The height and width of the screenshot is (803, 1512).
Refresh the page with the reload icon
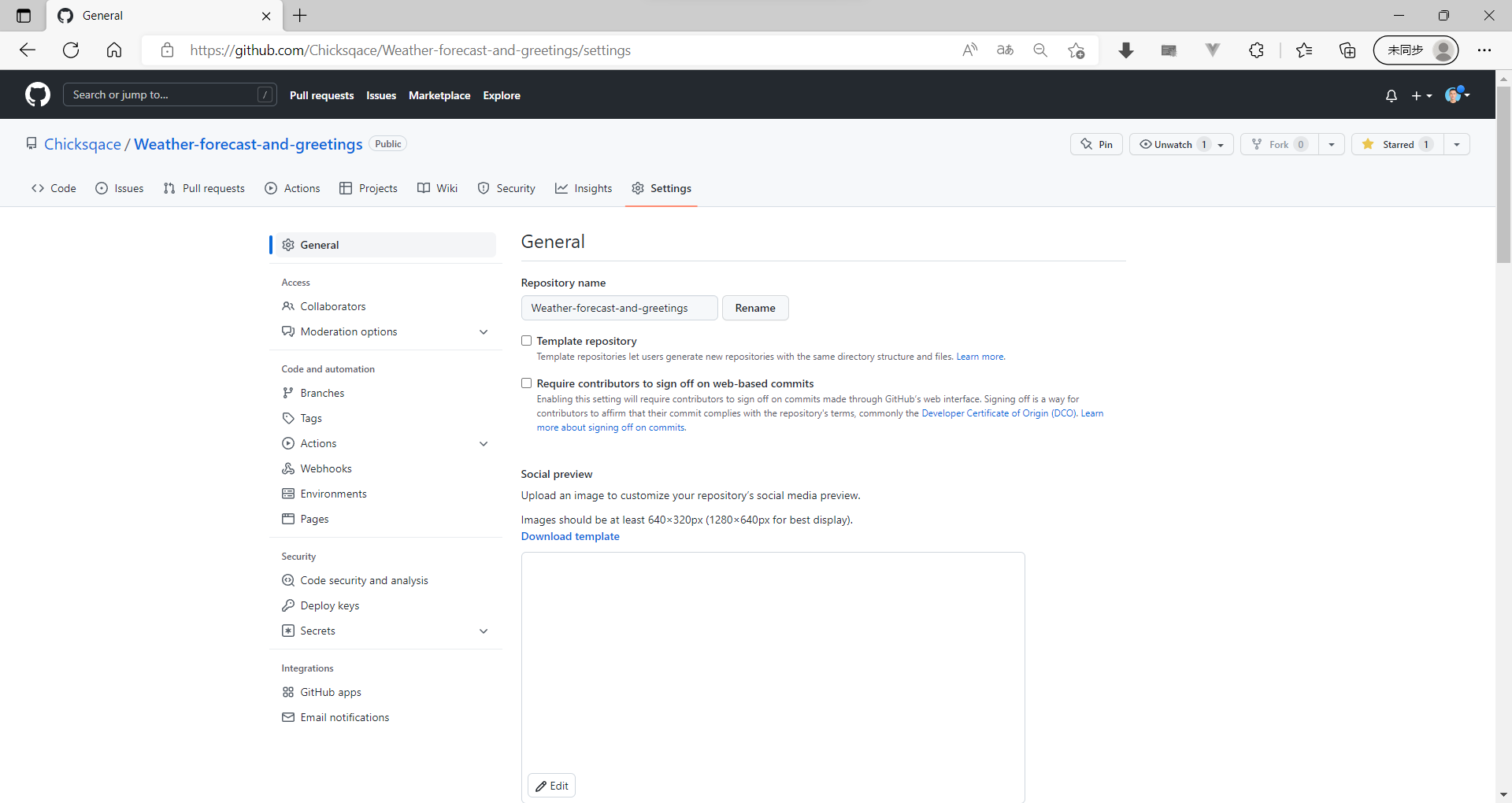(71, 50)
